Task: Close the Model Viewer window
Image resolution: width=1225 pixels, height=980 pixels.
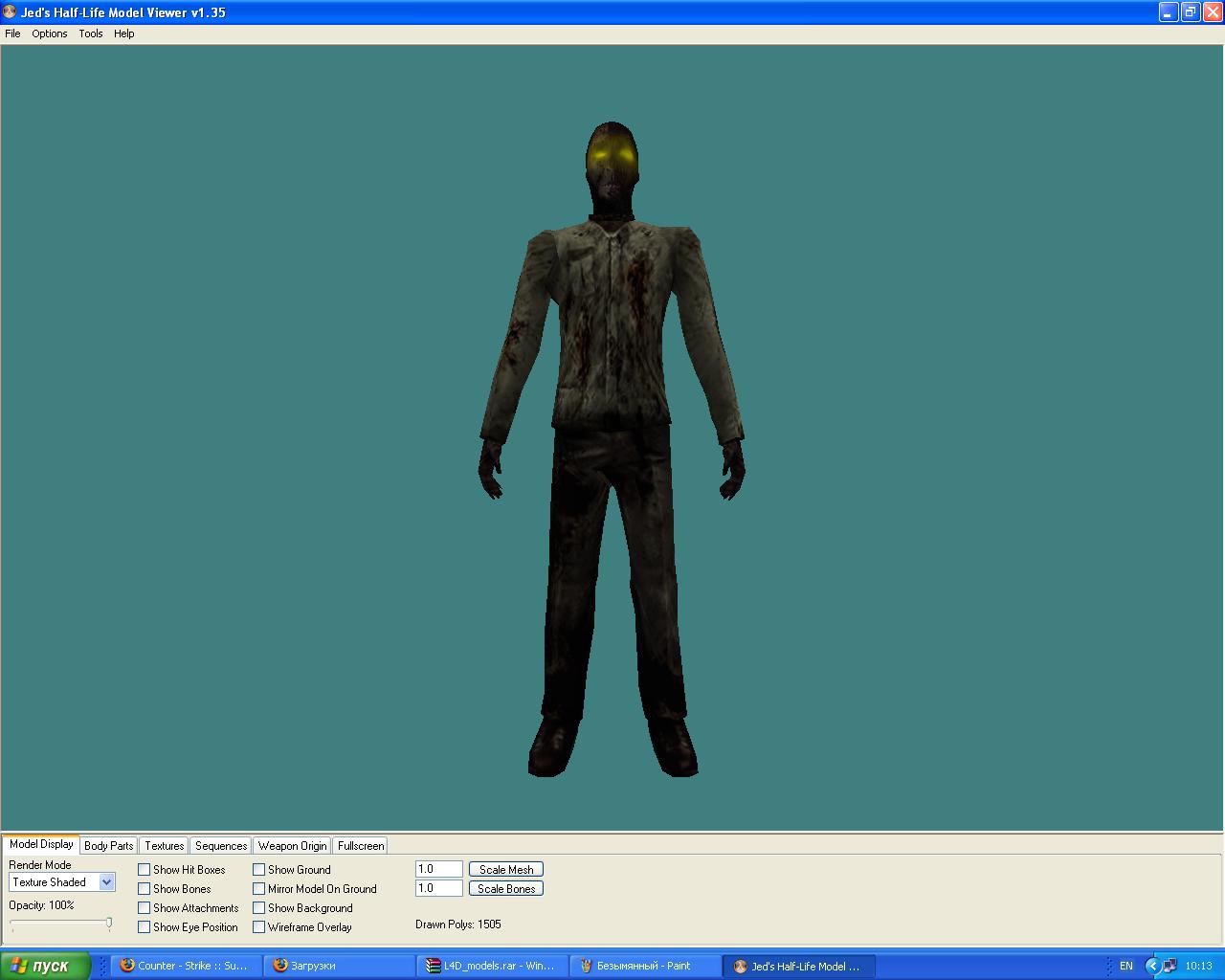Action: click(1212, 12)
